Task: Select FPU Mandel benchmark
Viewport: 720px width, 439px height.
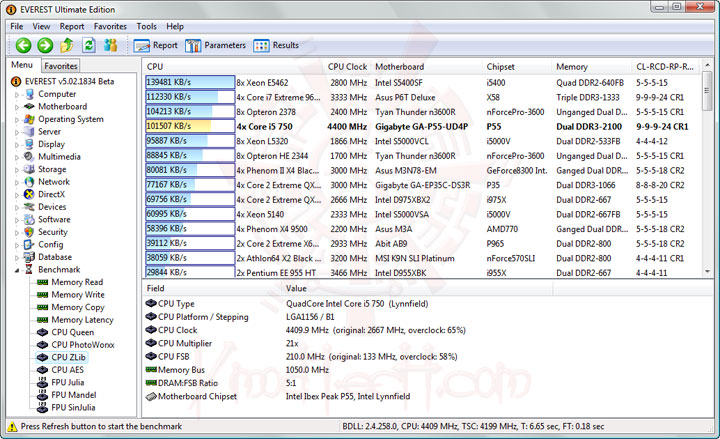Action: tap(73, 395)
